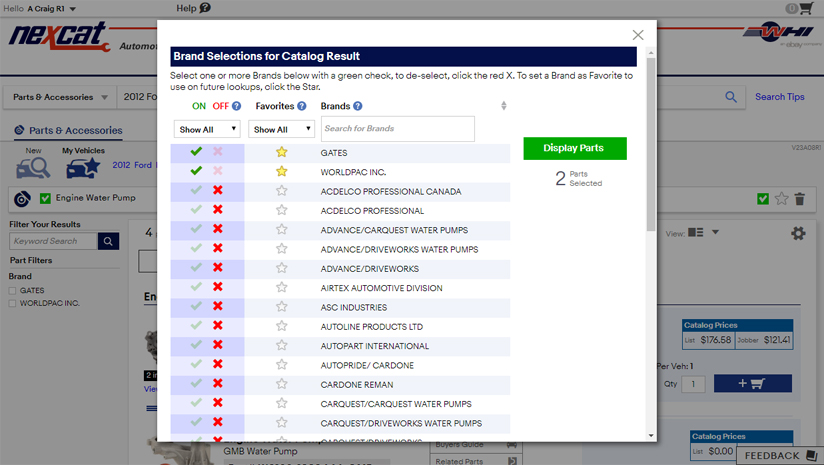Sort brands using the up-down arrows icon
The image size is (824, 465).
(503, 106)
